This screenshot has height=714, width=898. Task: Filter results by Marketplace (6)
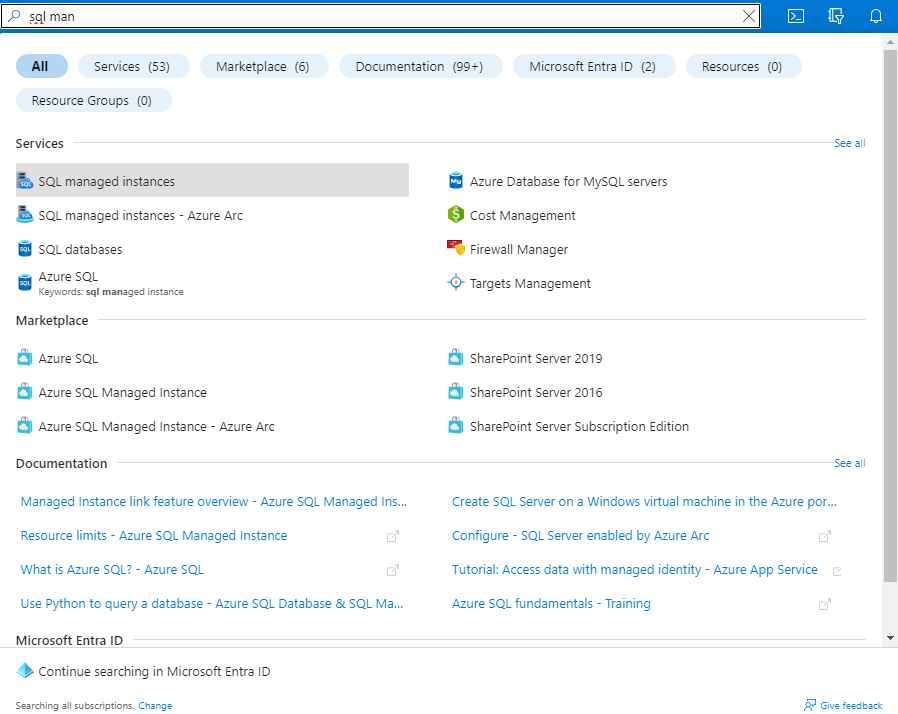point(264,66)
